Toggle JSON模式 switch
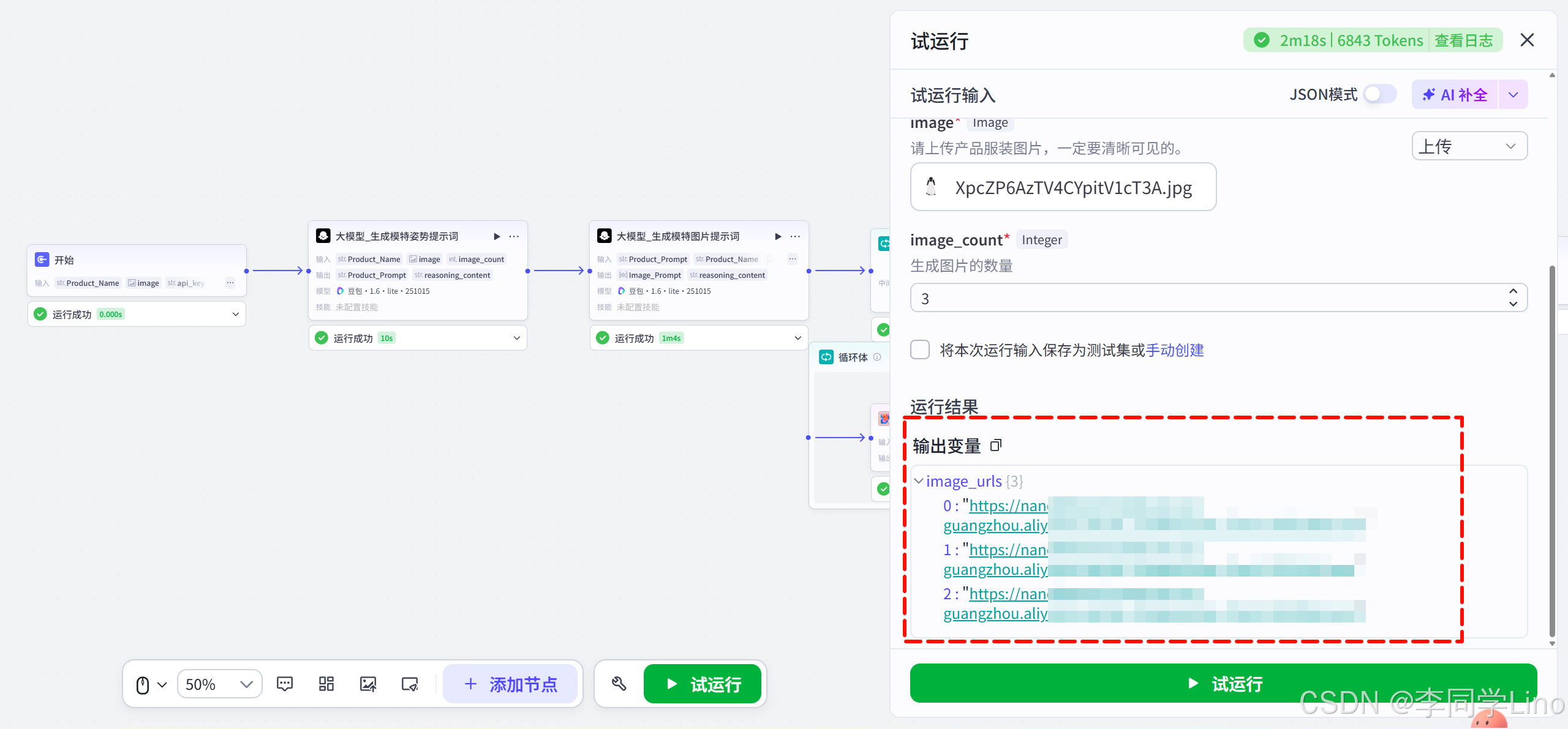1568x729 pixels. 1380,94
